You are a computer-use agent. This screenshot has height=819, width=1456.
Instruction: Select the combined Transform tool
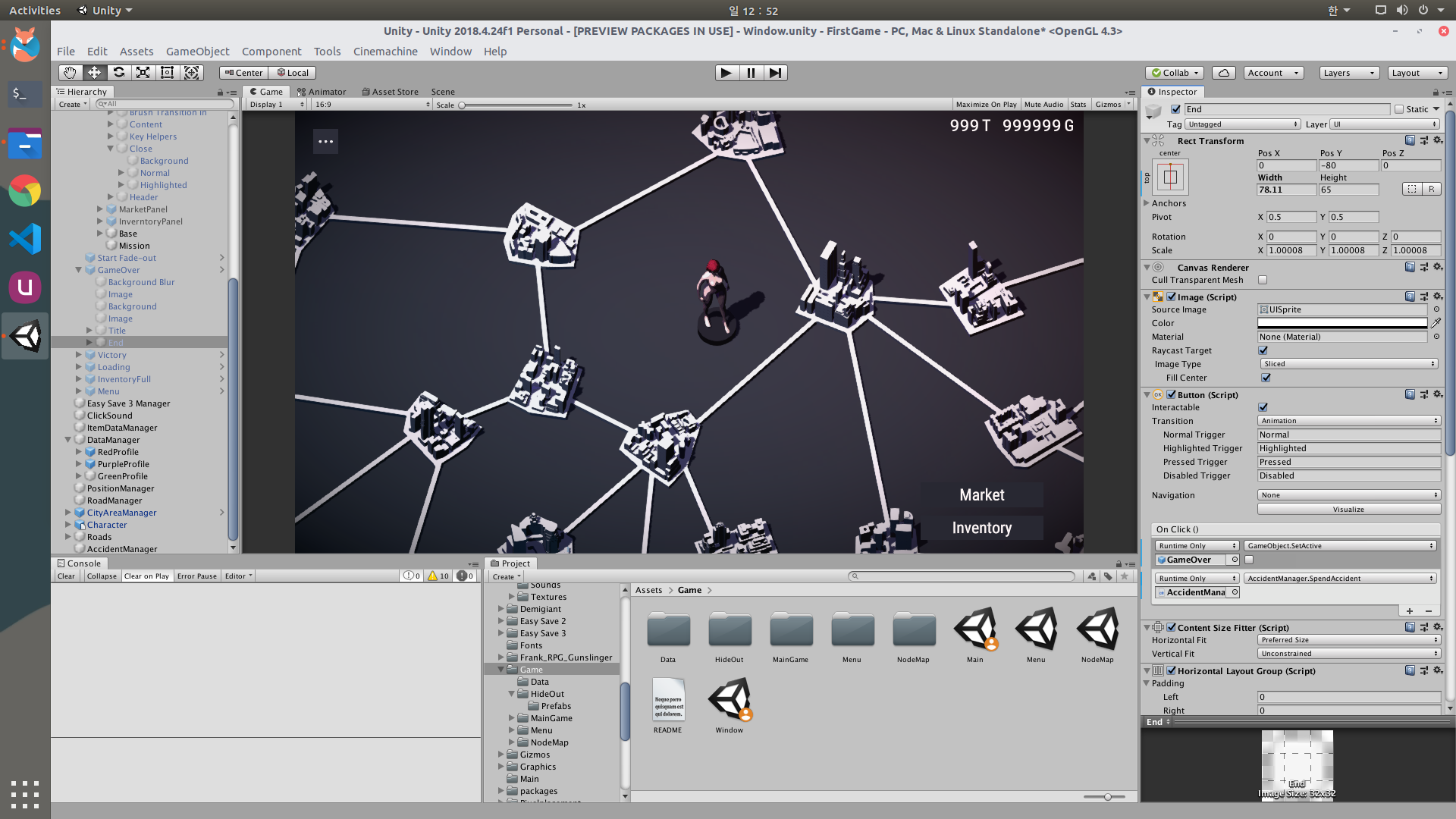click(192, 73)
